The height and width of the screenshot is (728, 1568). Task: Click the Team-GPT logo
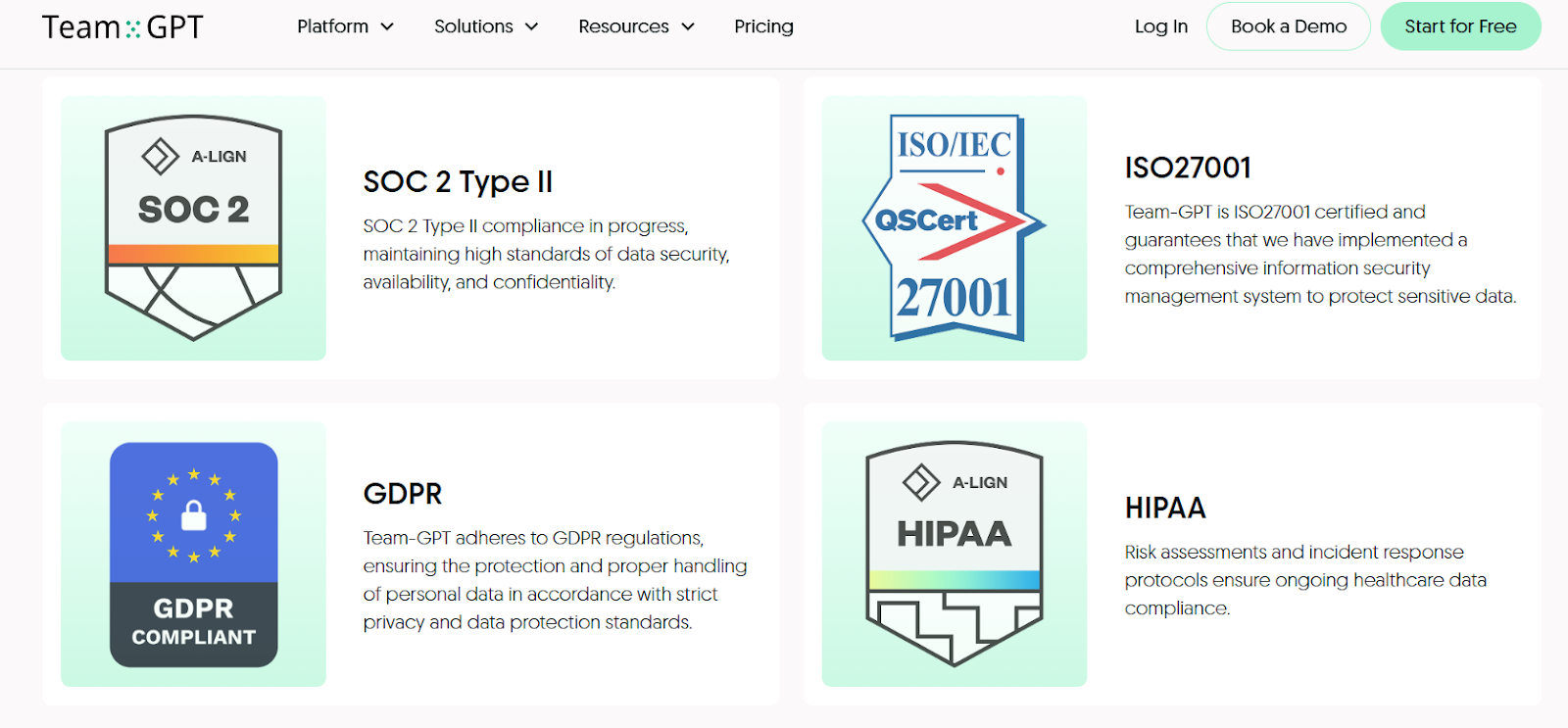click(122, 27)
